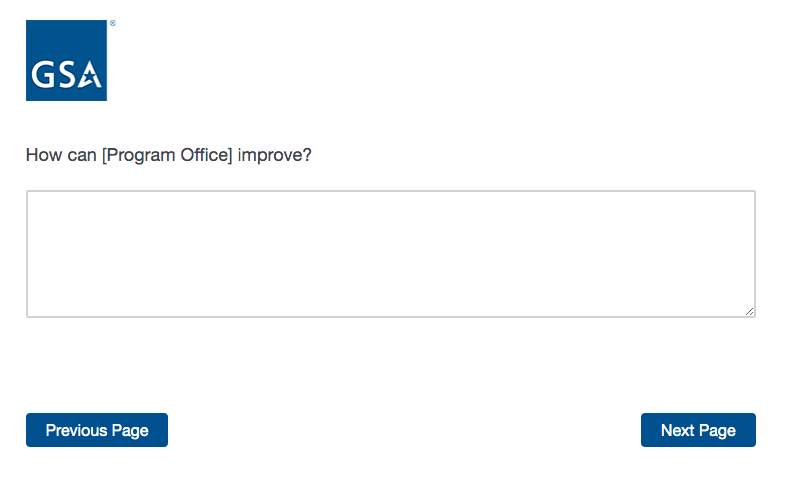Image resolution: width=802 pixels, height=482 pixels.
Task: Click the word "Page" on the Previous button
Action: (130, 430)
